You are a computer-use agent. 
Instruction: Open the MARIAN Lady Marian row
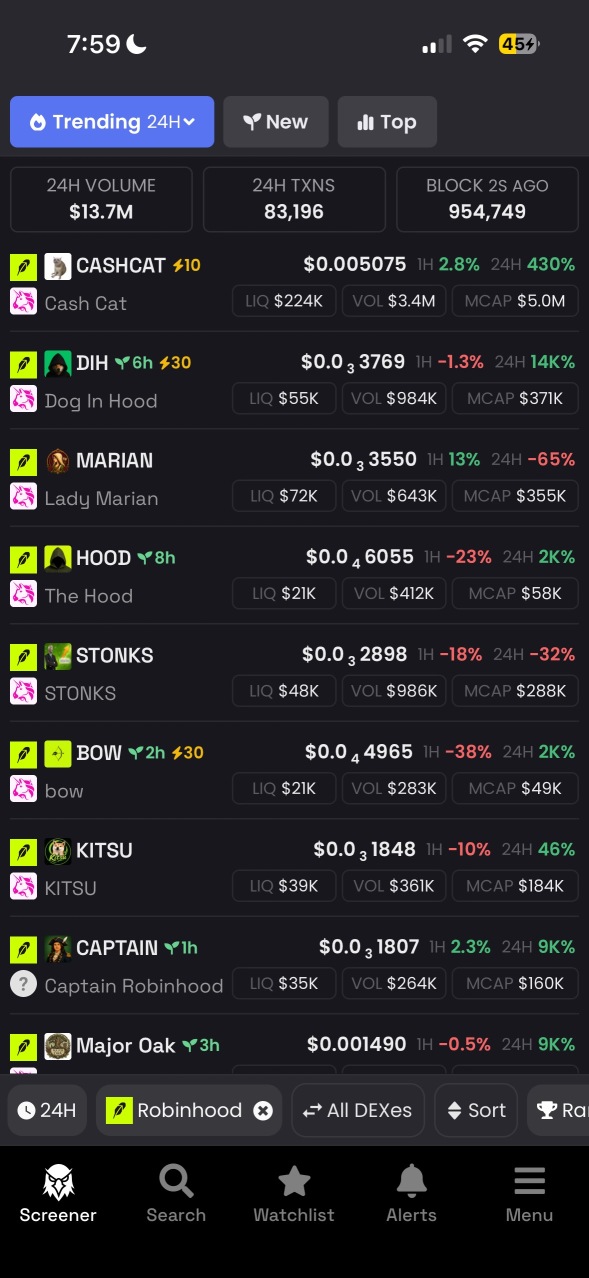[294, 478]
